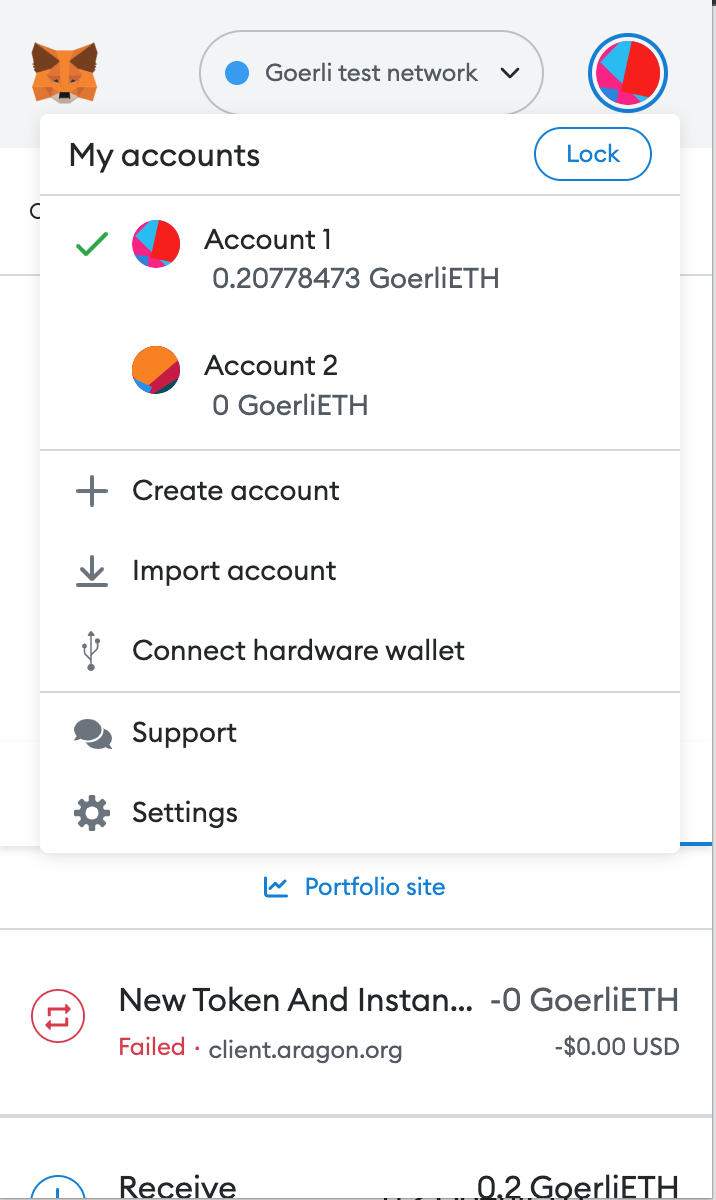Click the MetaMask fox logo
The height and width of the screenshot is (1200, 716).
click(64, 72)
